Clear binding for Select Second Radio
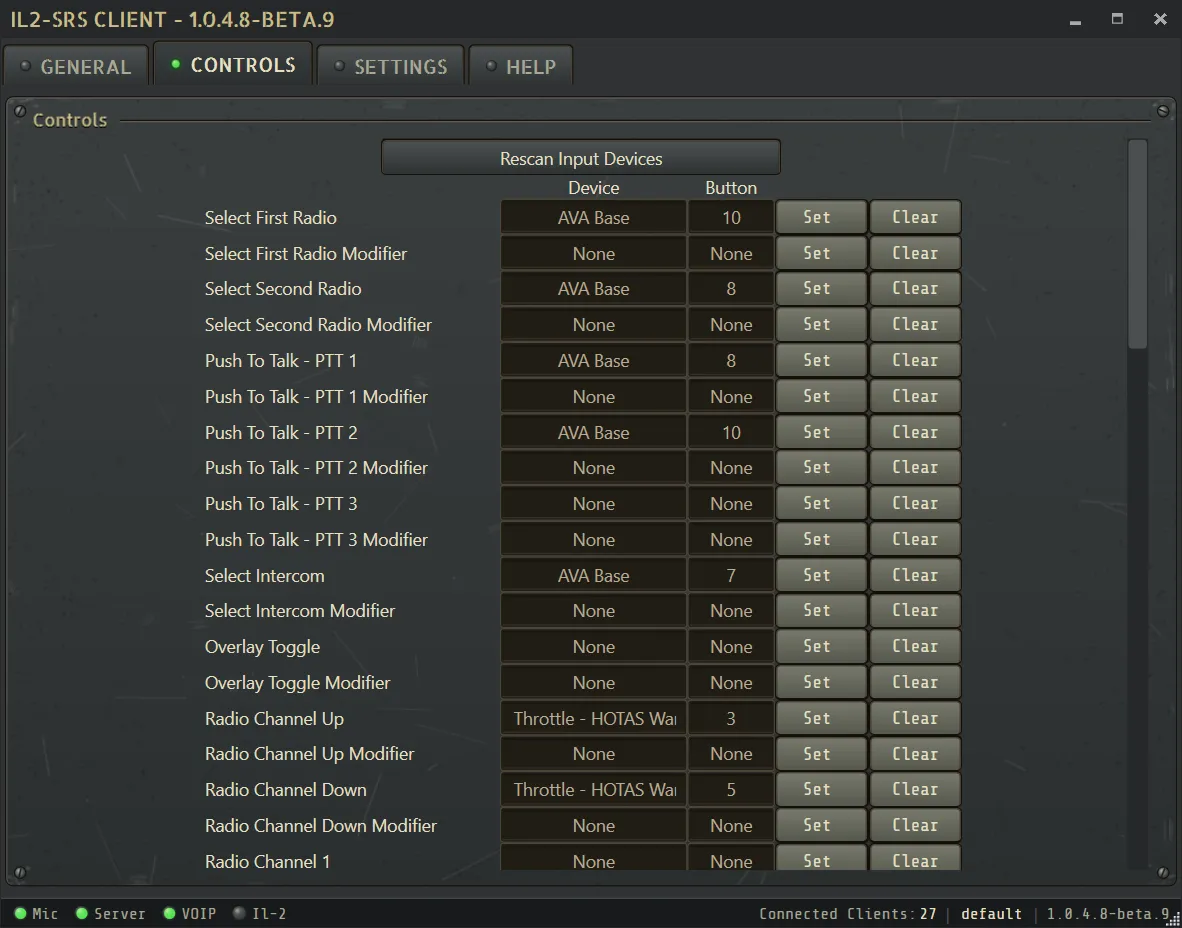1182x928 pixels. 915,289
